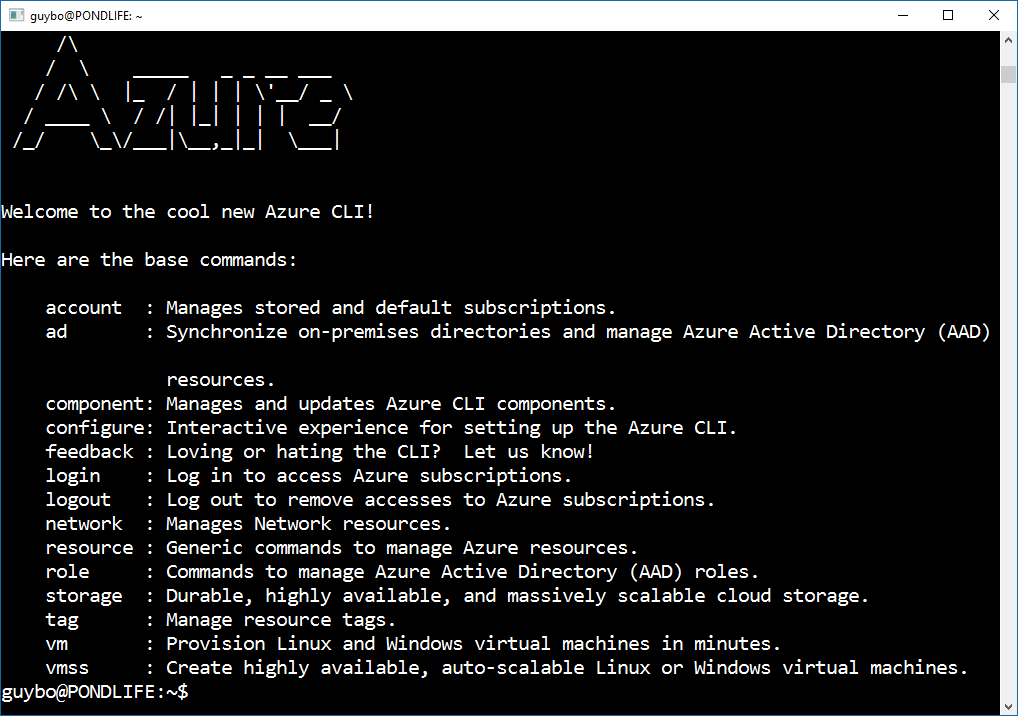Click the Azure ASCII art logo
This screenshot has width=1018, height=716.
(182, 93)
